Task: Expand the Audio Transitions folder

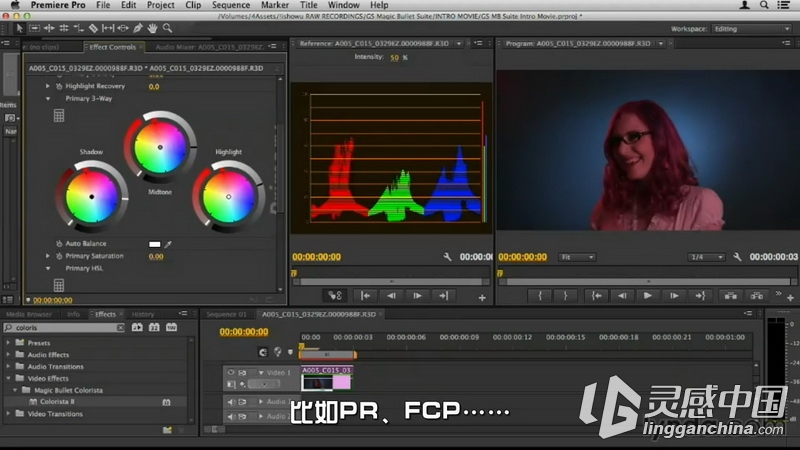Action: point(8,366)
